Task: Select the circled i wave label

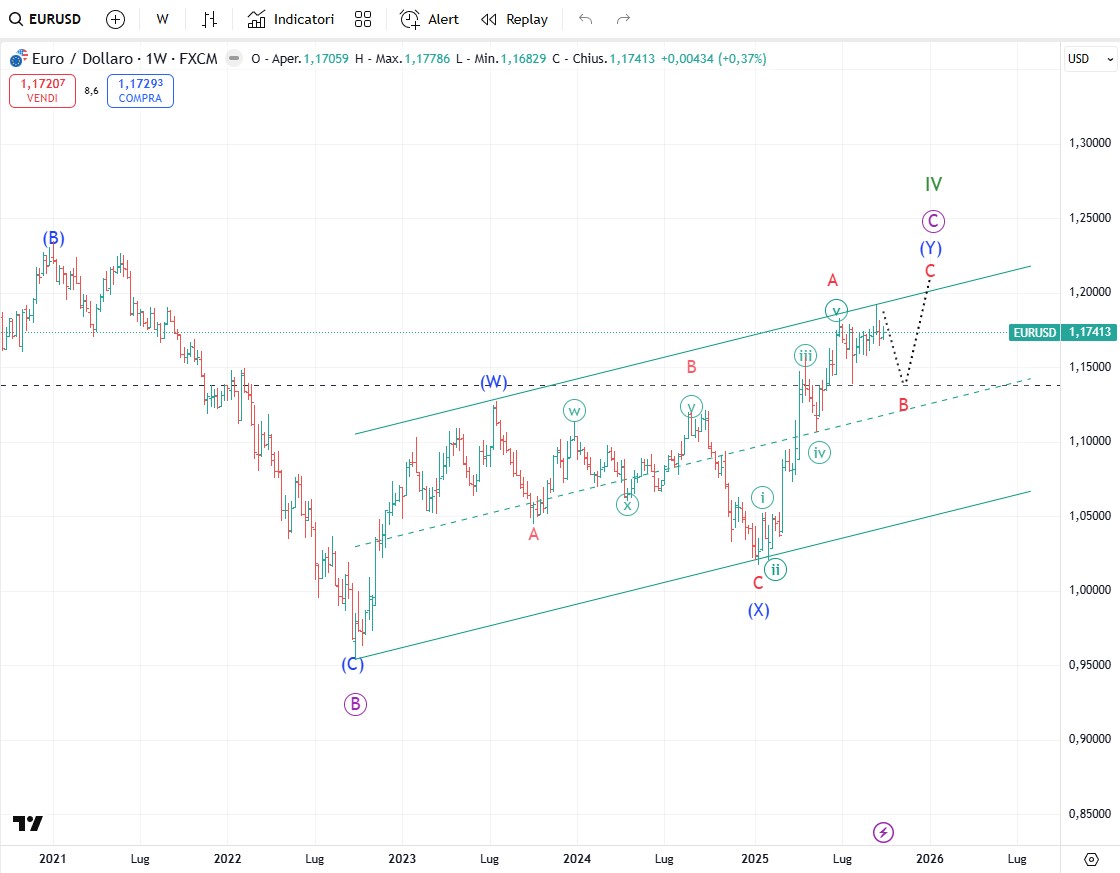Action: pyautogui.click(x=762, y=498)
